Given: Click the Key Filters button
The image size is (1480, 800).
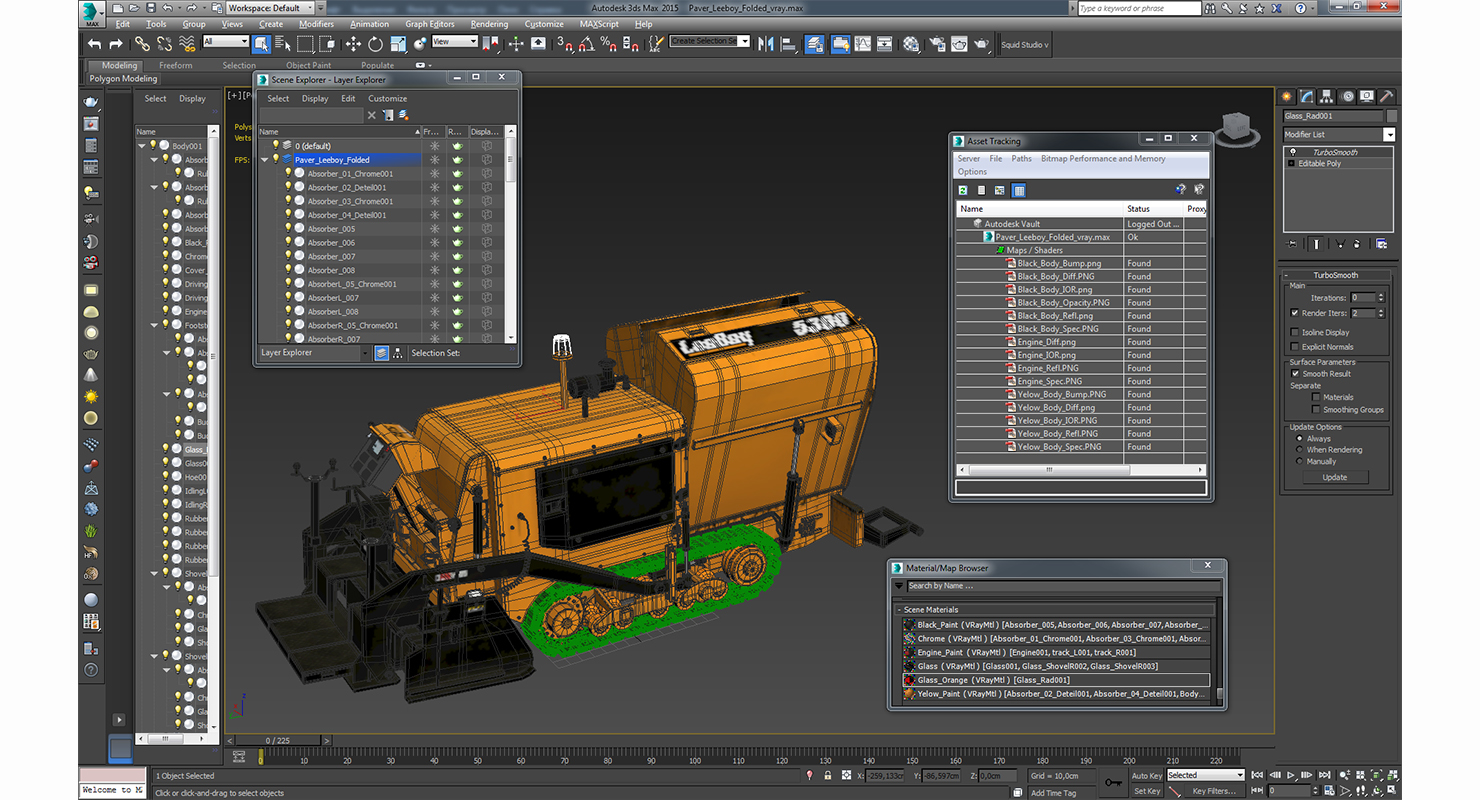Looking at the screenshot, I should (x=1214, y=791).
